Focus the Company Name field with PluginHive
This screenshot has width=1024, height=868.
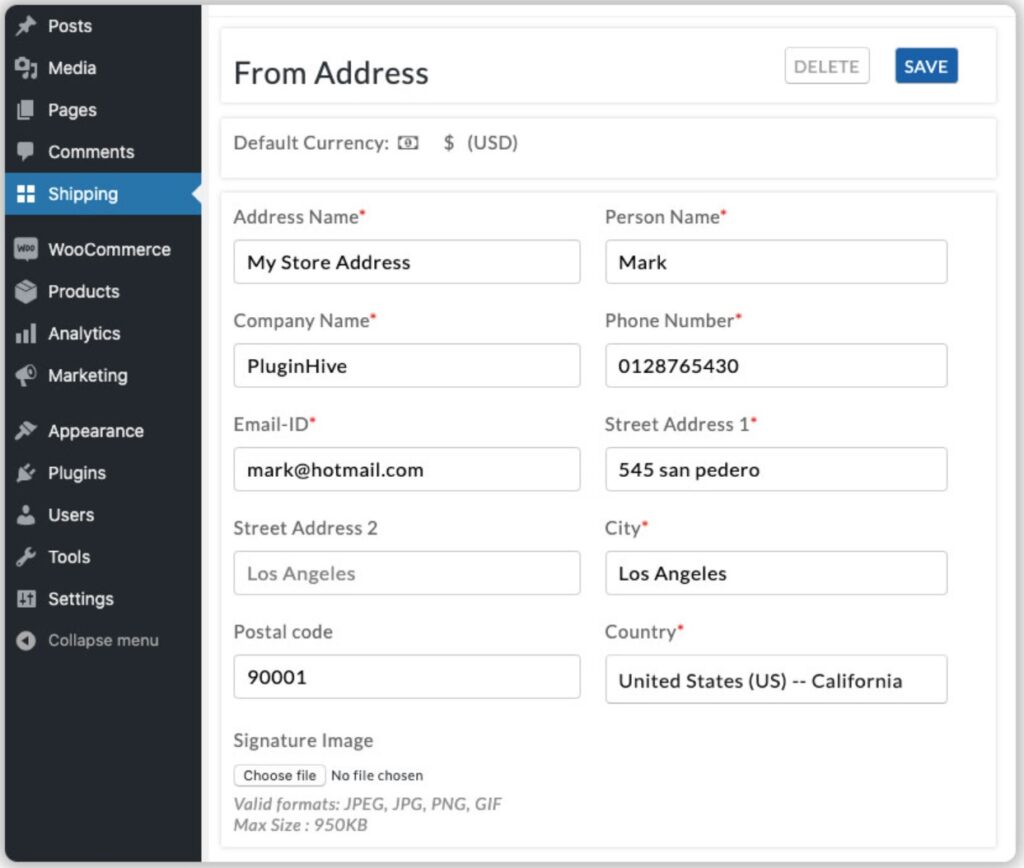(407, 366)
